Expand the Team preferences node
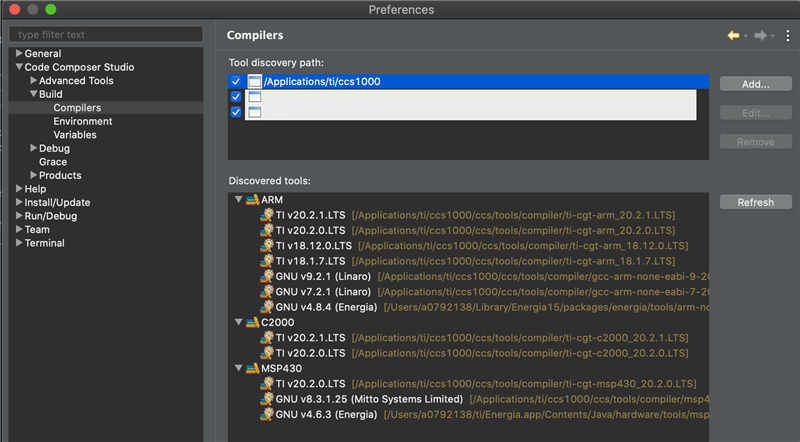800x442 pixels. pyautogui.click(x=19, y=229)
